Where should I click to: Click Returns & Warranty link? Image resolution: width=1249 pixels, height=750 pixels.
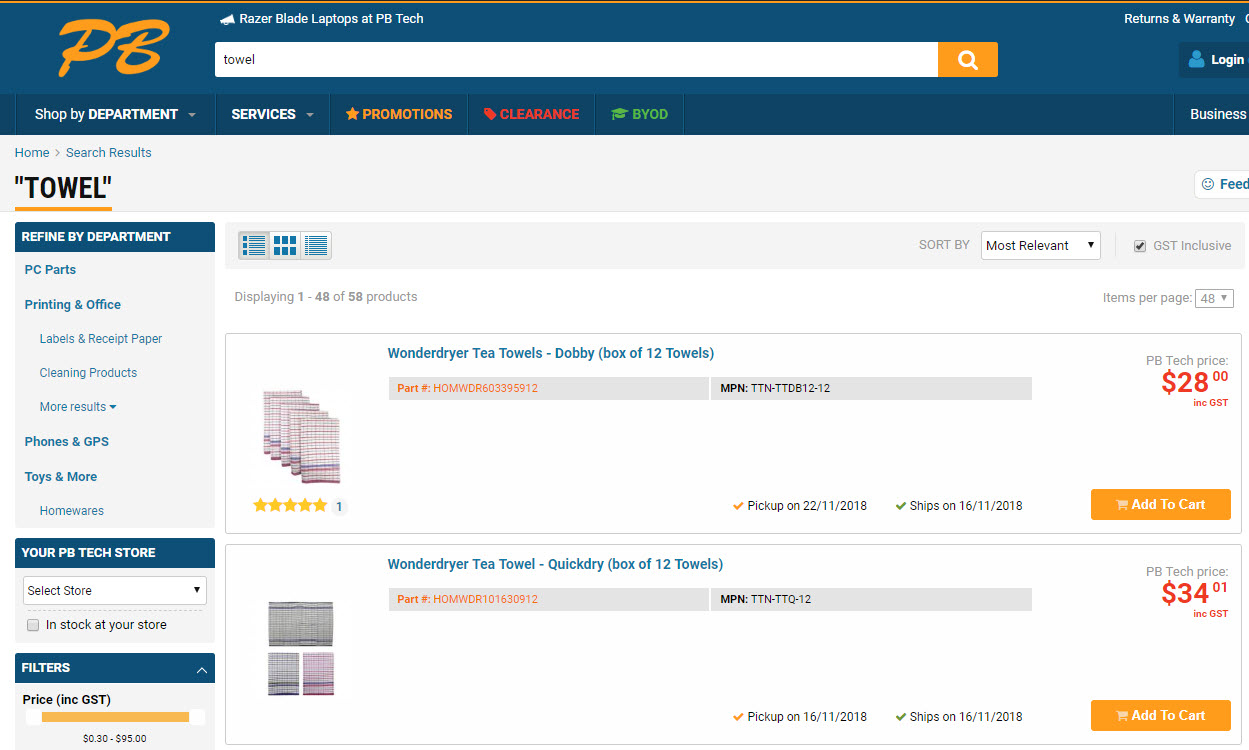click(1179, 19)
